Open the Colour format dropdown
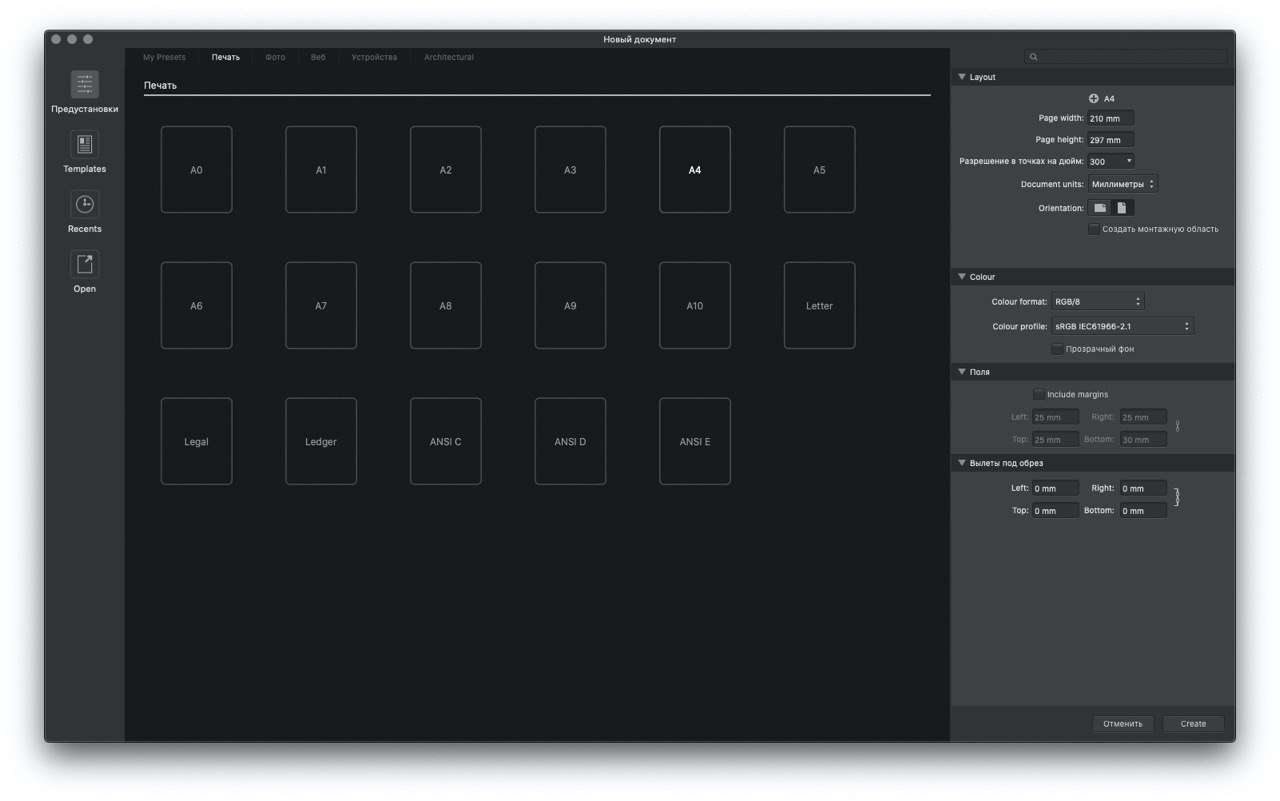Screen dimensions: 1280x801 (x=1097, y=301)
